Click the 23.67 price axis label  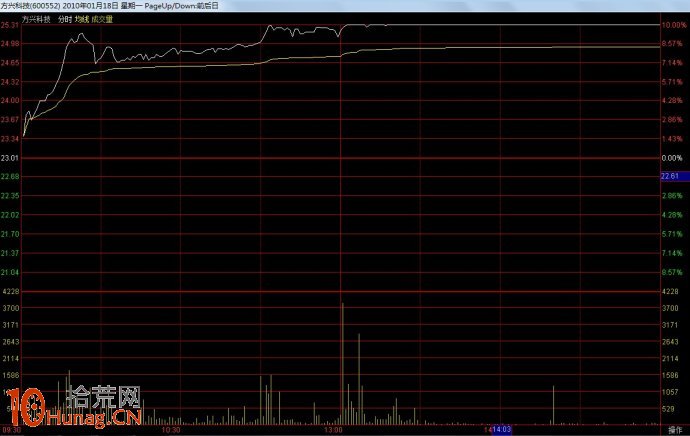(x=10, y=120)
